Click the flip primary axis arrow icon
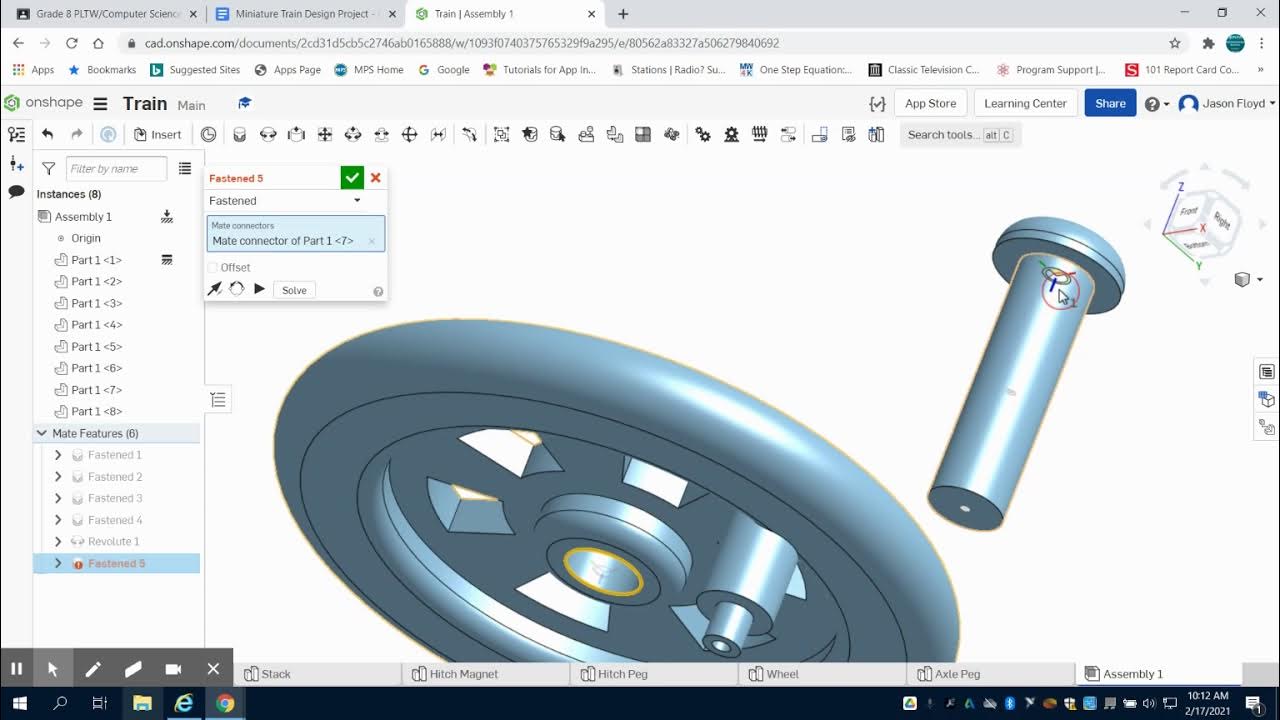Image resolution: width=1280 pixels, height=720 pixels. [x=214, y=289]
